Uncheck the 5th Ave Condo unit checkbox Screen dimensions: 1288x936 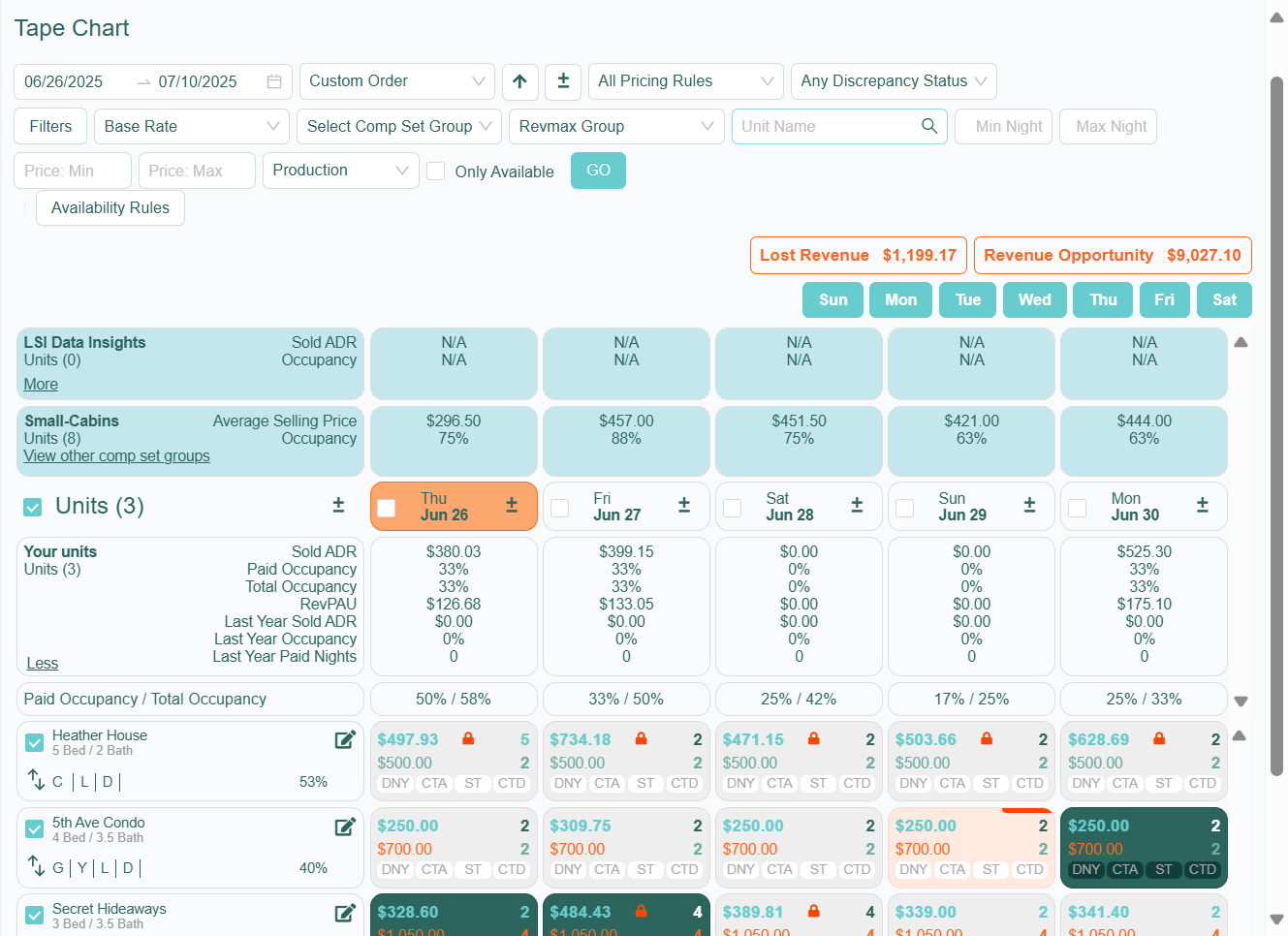click(35, 828)
